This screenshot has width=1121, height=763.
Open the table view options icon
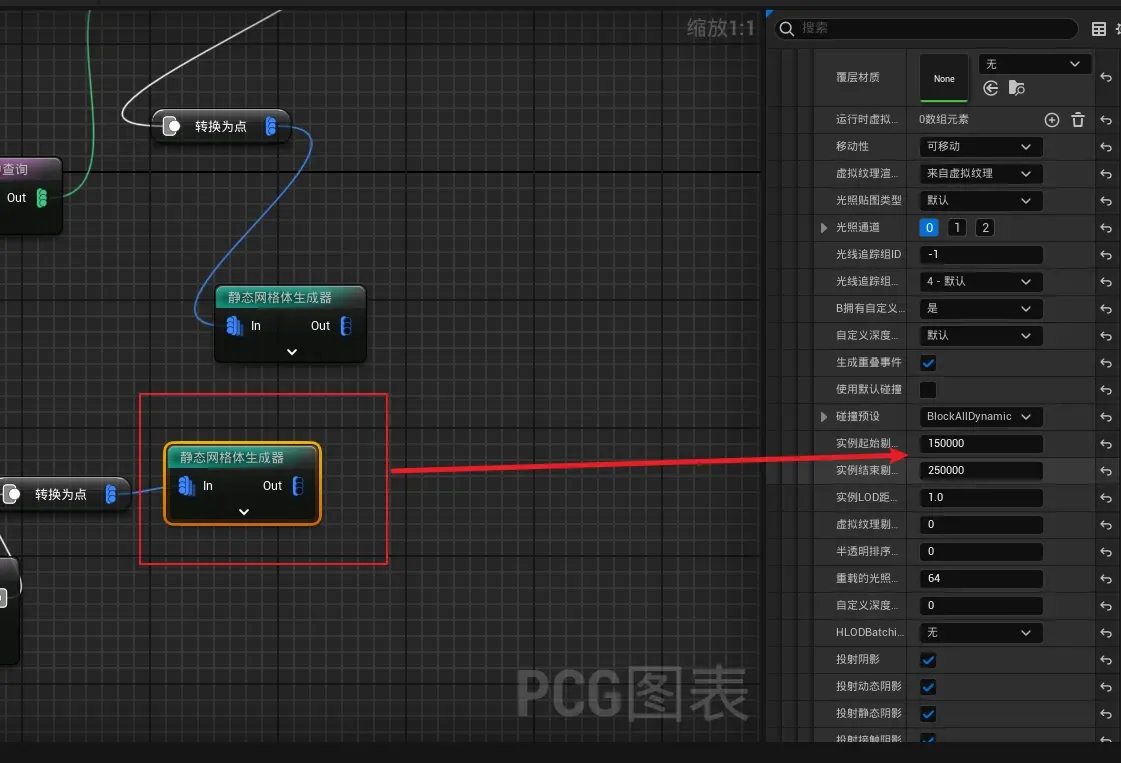point(1099,29)
